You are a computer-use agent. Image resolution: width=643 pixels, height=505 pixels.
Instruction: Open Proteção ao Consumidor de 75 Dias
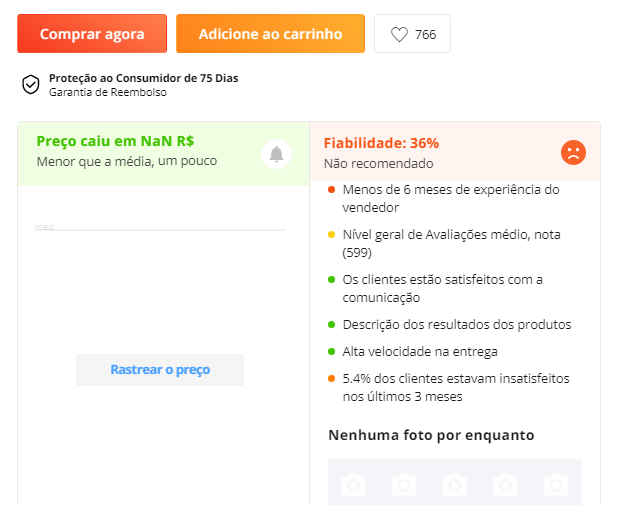point(144,78)
